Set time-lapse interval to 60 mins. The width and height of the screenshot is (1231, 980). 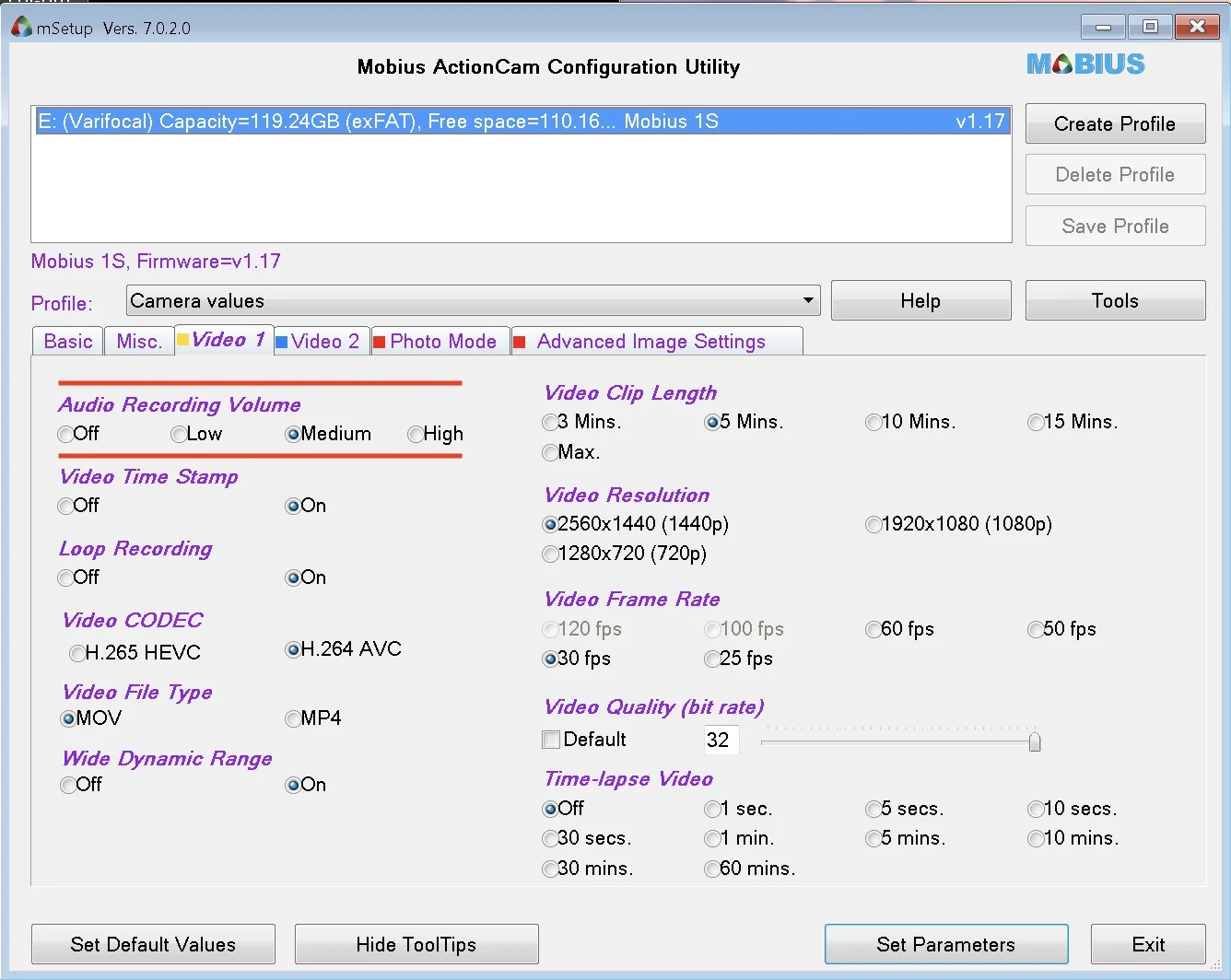[712, 868]
